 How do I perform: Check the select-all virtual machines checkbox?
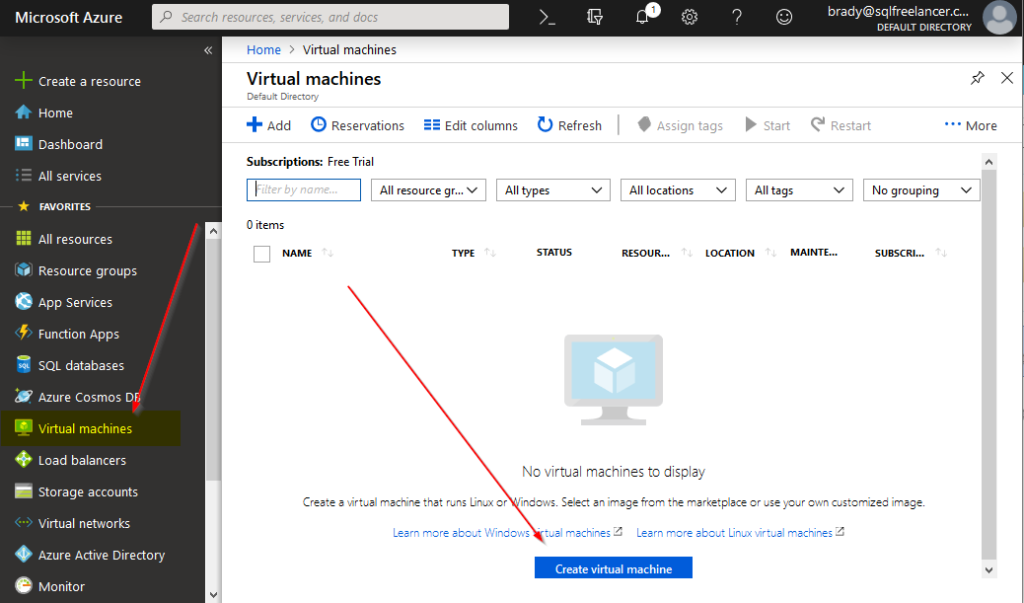(261, 253)
